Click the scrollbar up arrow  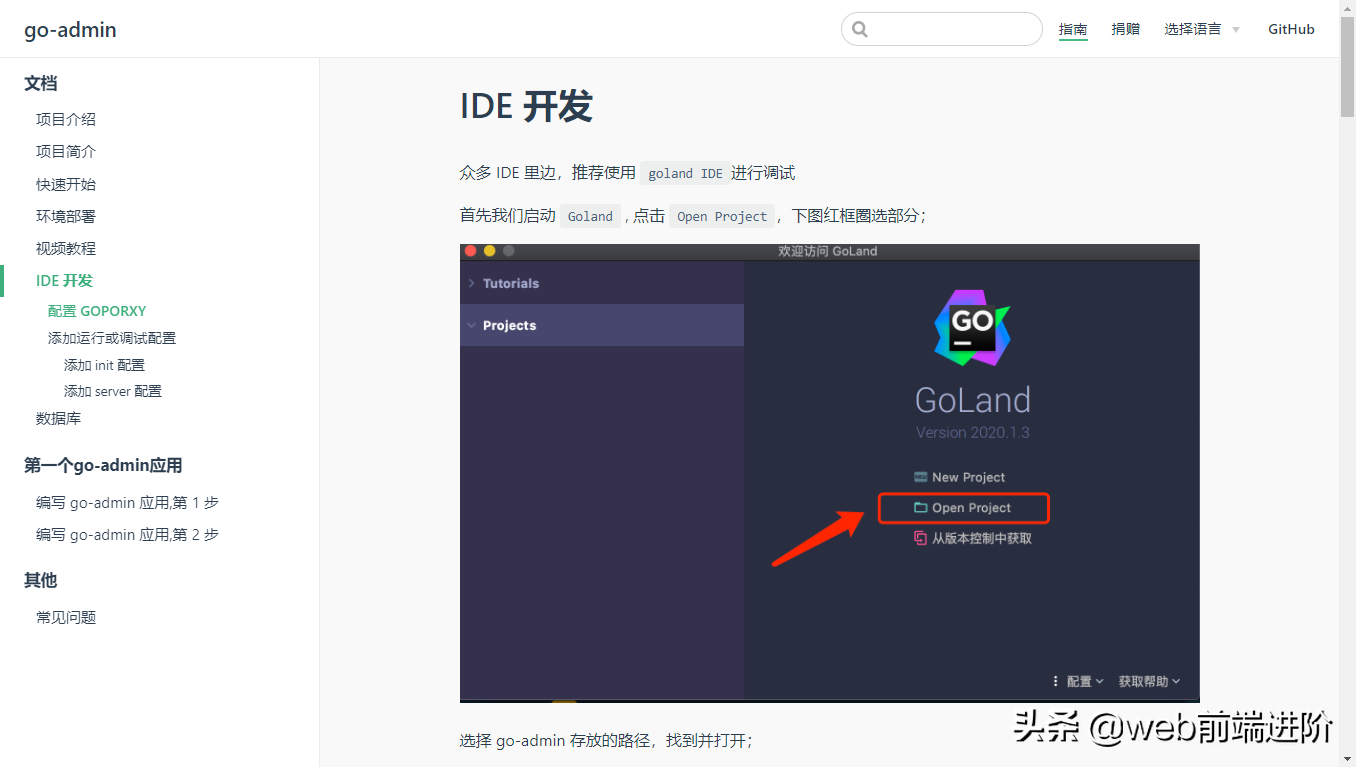(x=1348, y=8)
